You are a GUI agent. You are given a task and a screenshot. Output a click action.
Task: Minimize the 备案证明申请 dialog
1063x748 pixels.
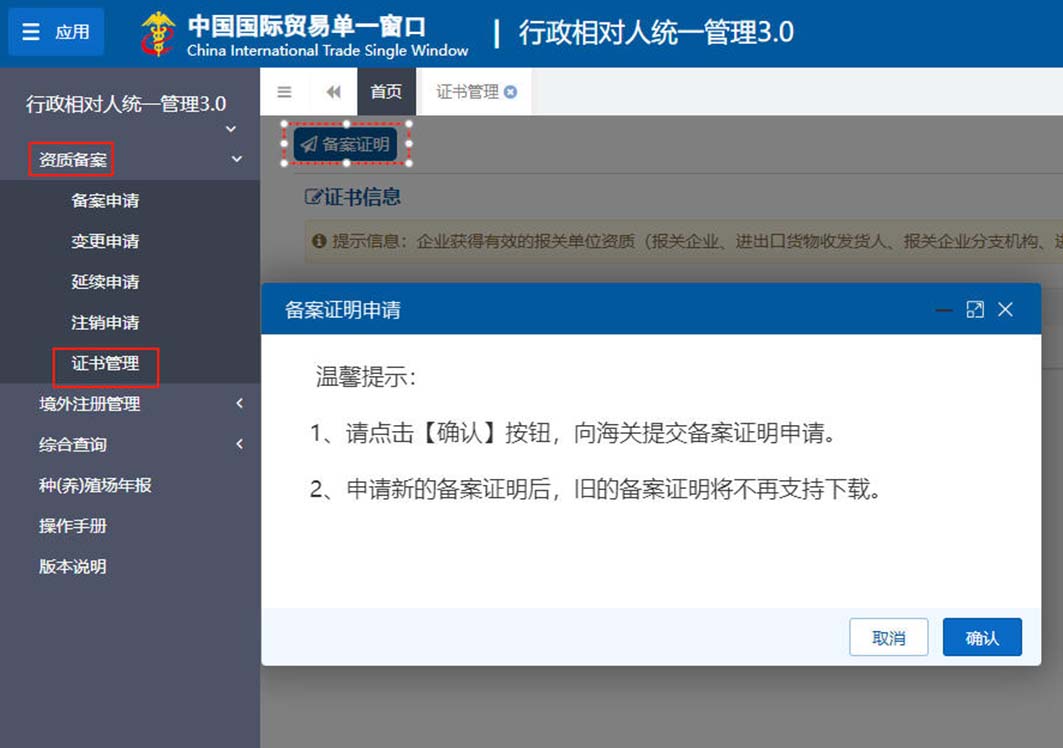944,310
